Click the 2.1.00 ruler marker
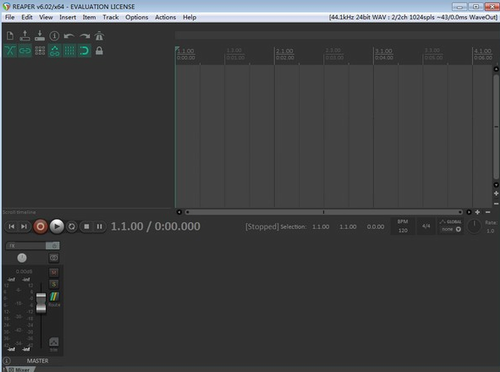 pyautogui.click(x=285, y=51)
